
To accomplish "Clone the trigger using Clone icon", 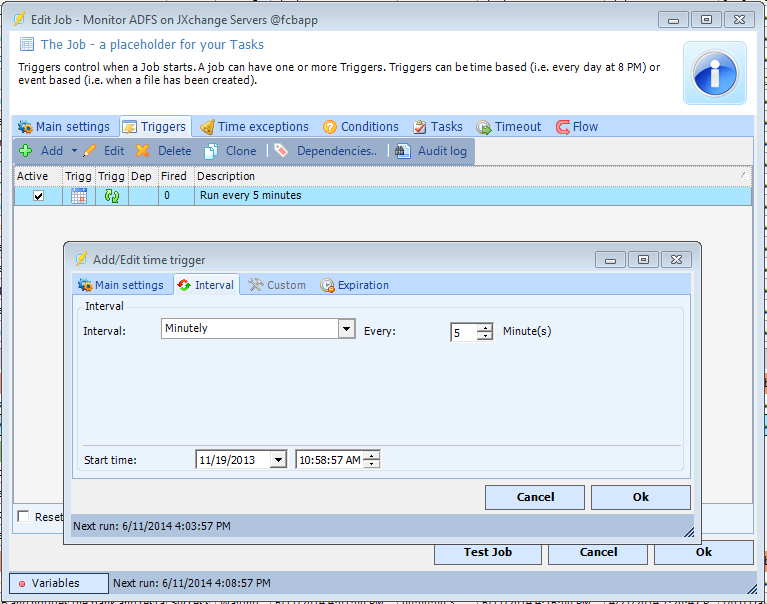I will click(x=211, y=151).
